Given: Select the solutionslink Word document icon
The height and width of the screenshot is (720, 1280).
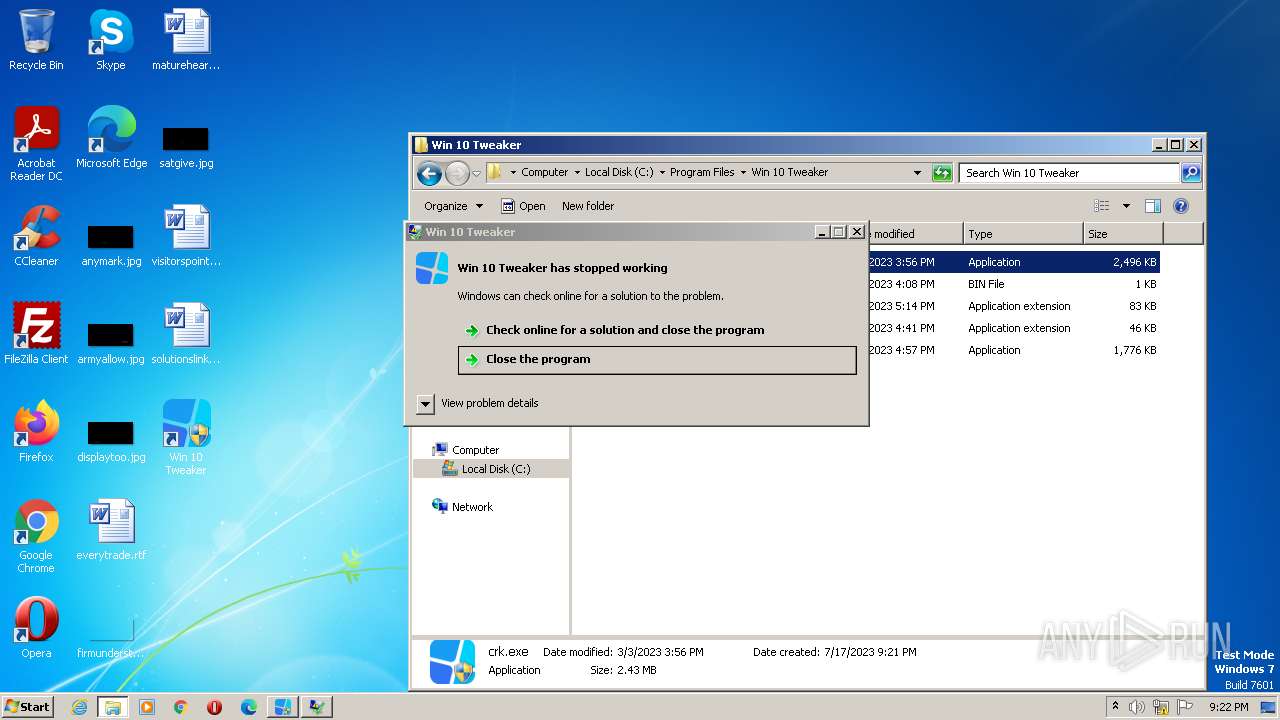Looking at the screenshot, I should tap(186, 334).
